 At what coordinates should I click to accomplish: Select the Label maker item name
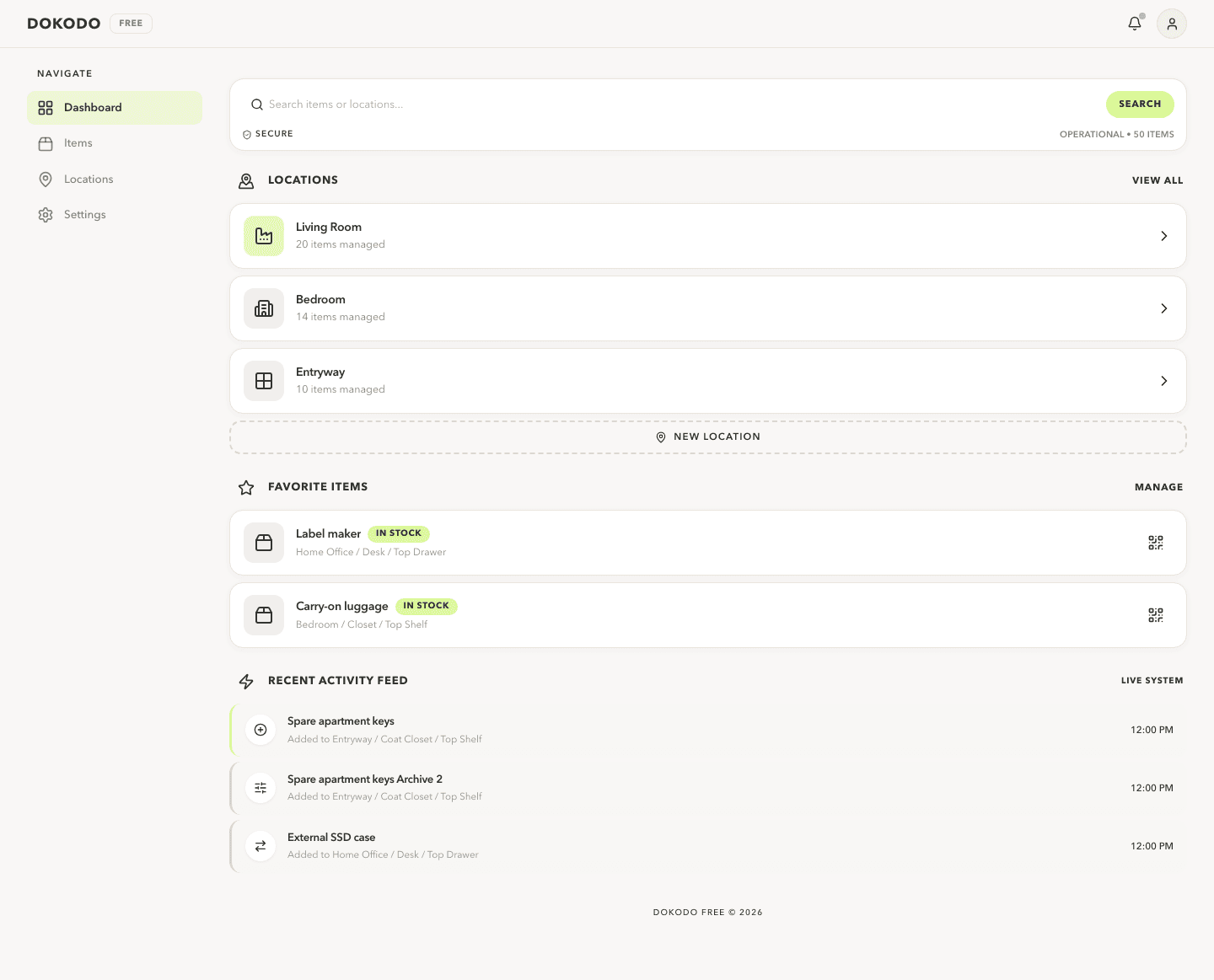(x=328, y=534)
